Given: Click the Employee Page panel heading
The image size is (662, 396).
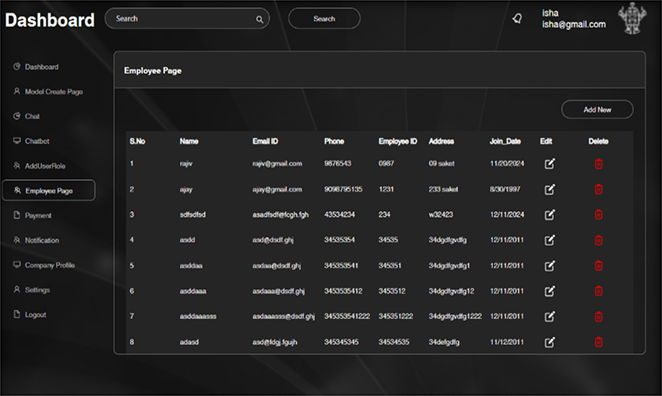Looking at the screenshot, I should point(153,71).
